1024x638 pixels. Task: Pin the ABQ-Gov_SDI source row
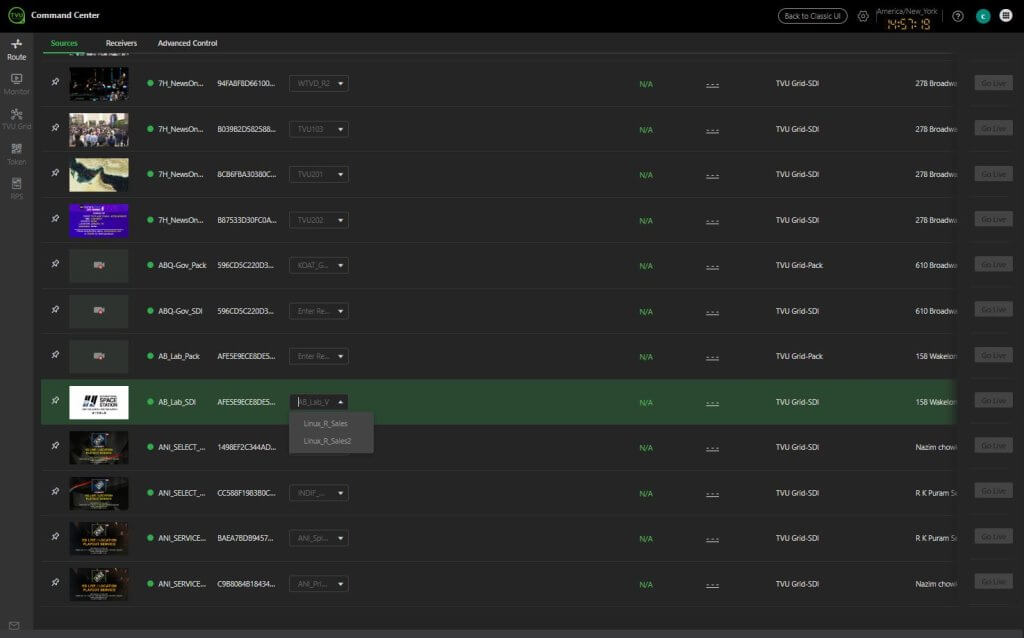coord(55,310)
